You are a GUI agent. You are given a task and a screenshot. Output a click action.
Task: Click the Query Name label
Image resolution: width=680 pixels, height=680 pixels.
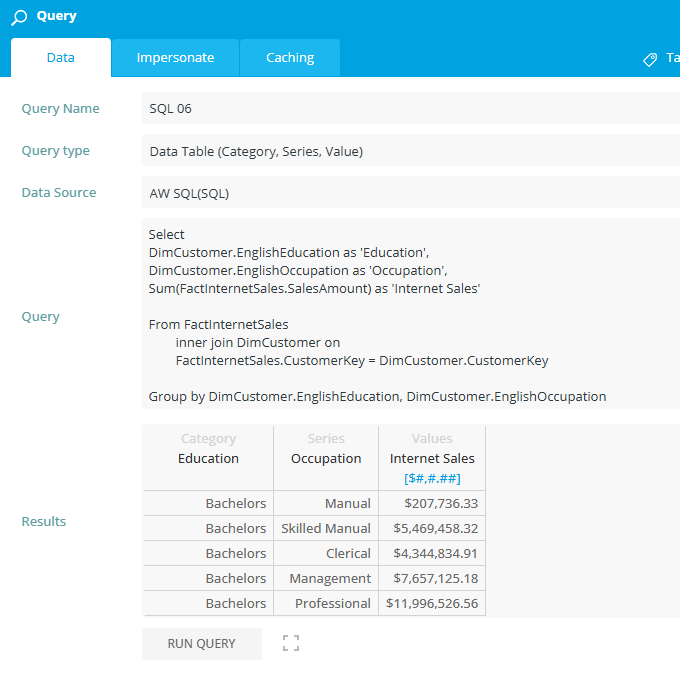(x=60, y=108)
